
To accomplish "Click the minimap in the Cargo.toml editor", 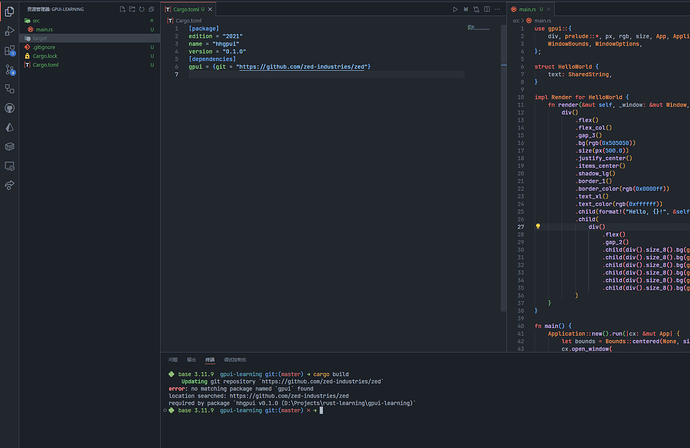I will click(478, 28).
